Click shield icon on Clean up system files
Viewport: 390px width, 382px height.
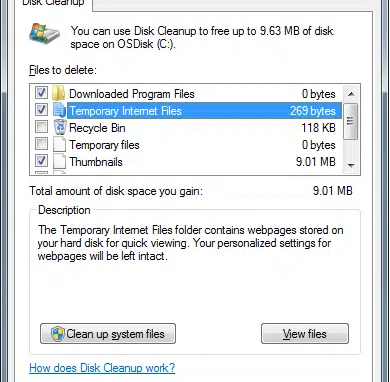pos(58,334)
